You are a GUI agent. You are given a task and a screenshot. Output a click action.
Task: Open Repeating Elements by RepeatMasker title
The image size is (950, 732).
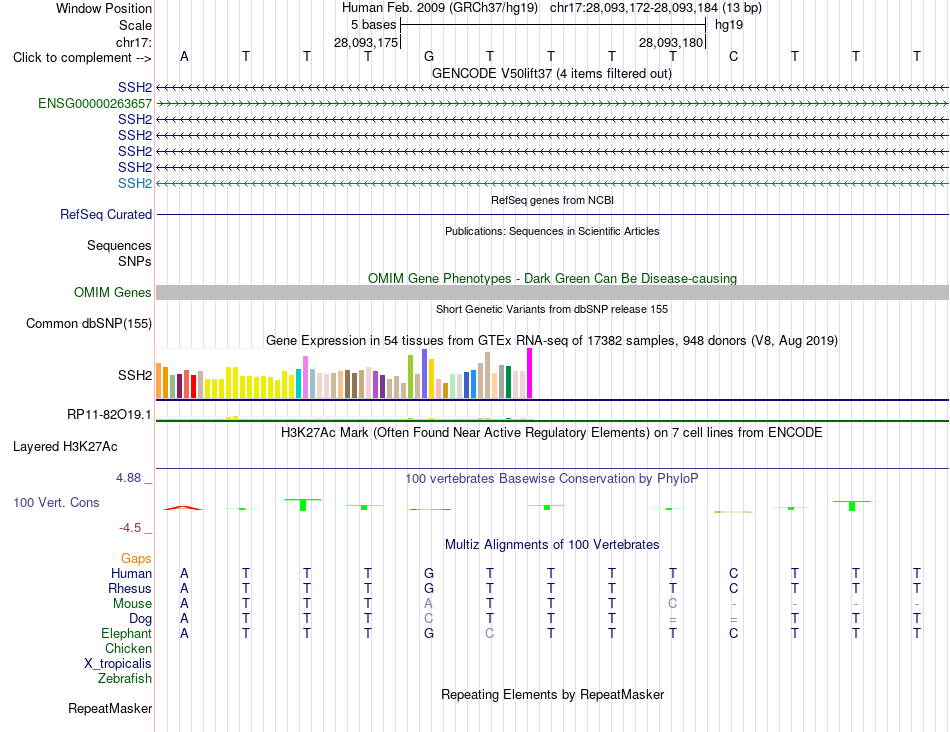coord(552,694)
